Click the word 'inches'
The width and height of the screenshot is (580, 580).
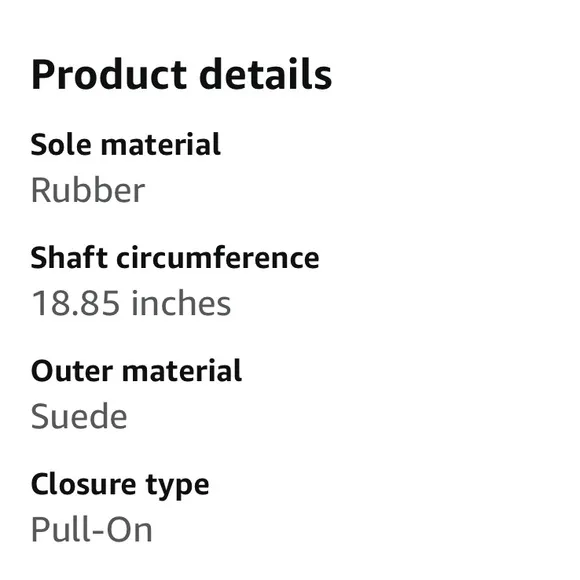tap(181, 304)
